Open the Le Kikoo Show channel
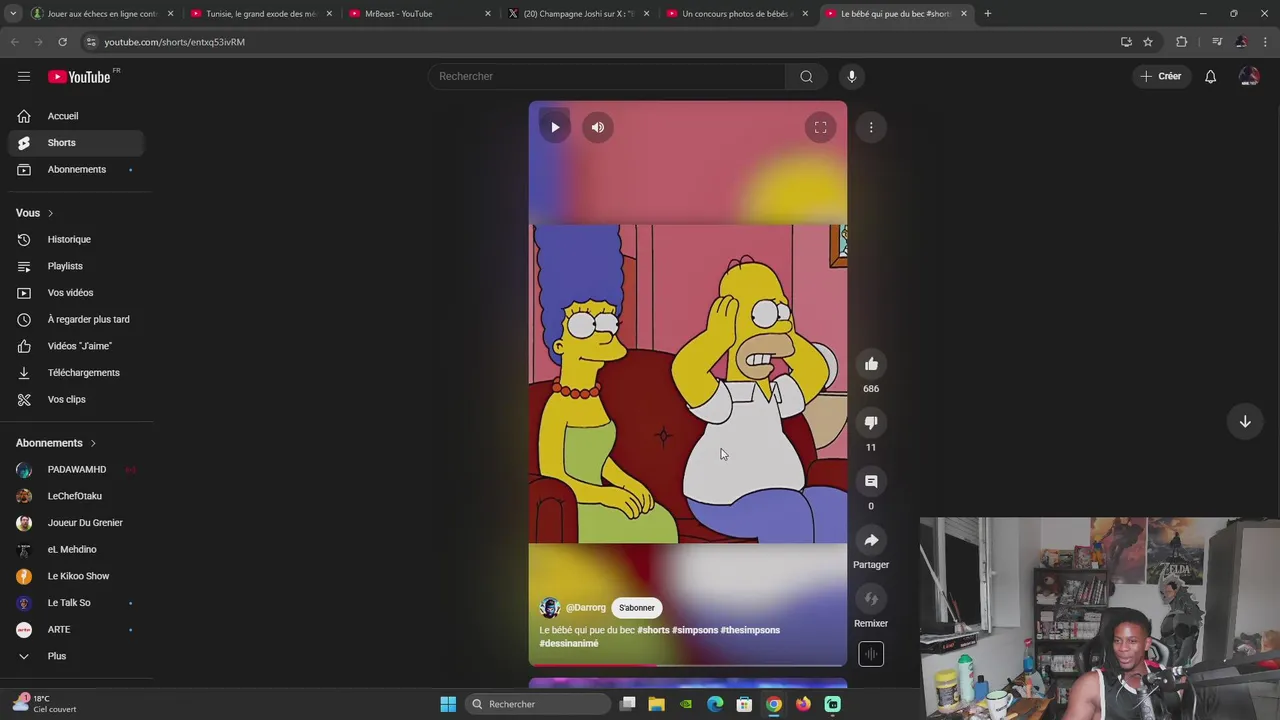The width and height of the screenshot is (1280, 720). click(x=76, y=576)
